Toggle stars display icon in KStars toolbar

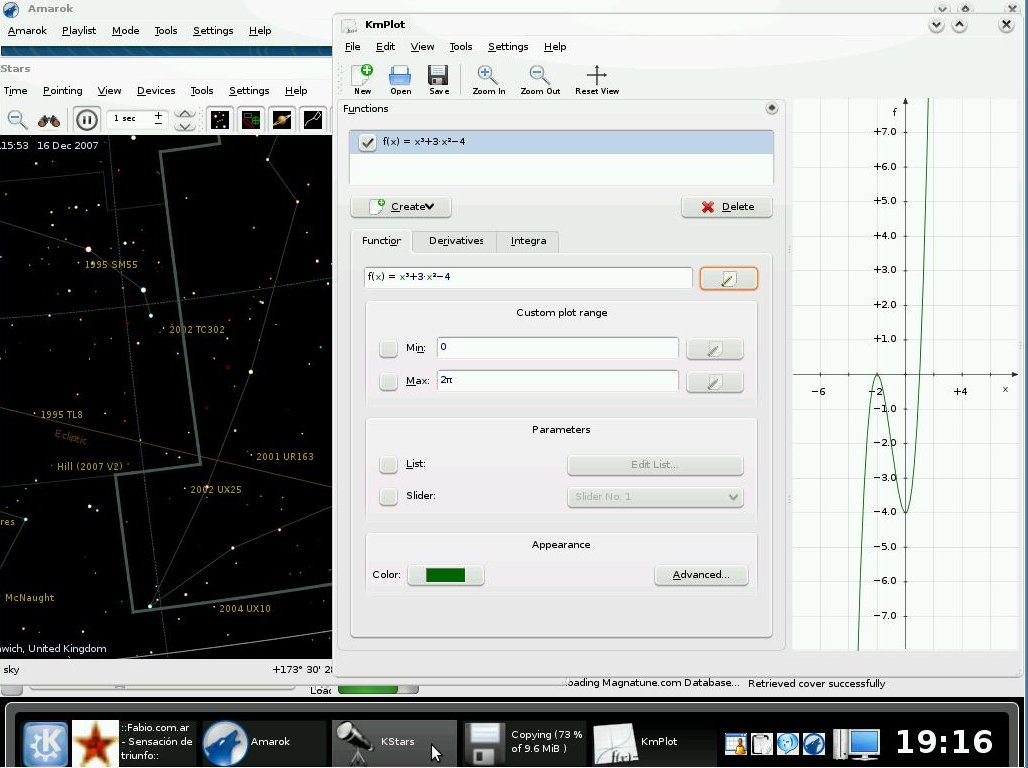219,119
